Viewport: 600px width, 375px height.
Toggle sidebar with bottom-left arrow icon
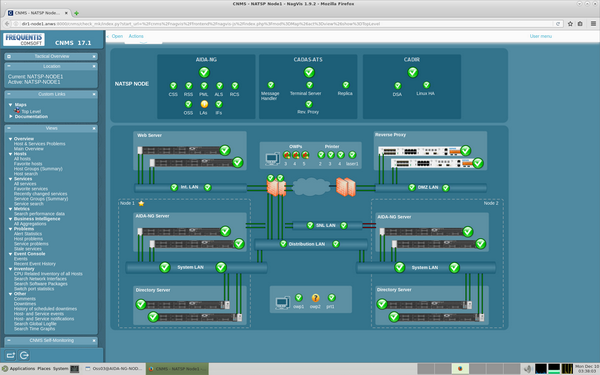click(x=11, y=355)
